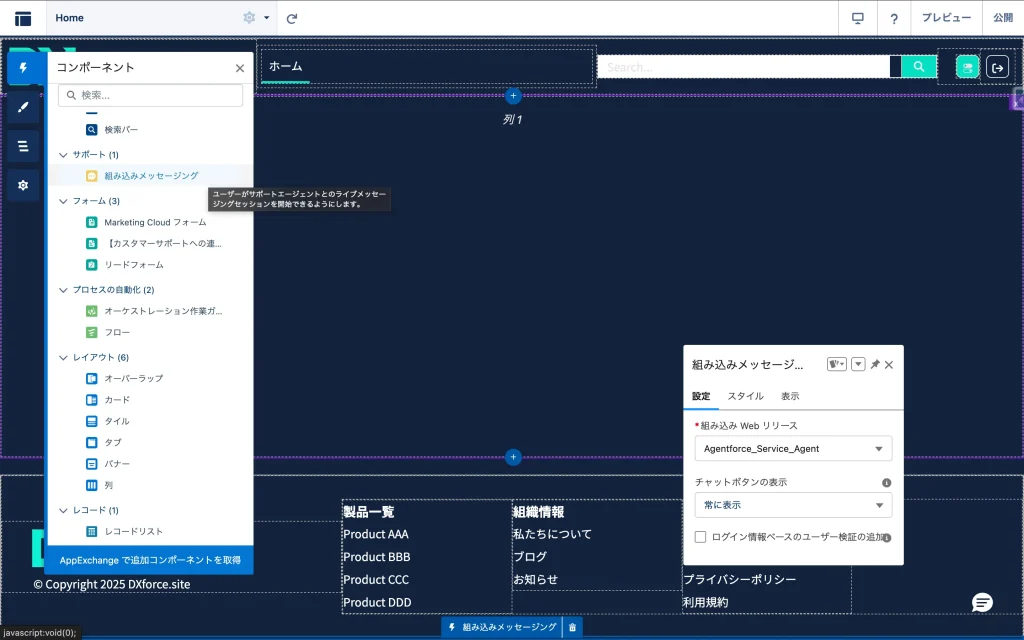
Task: Click the refresh icon in top bar
Action: 292,18
